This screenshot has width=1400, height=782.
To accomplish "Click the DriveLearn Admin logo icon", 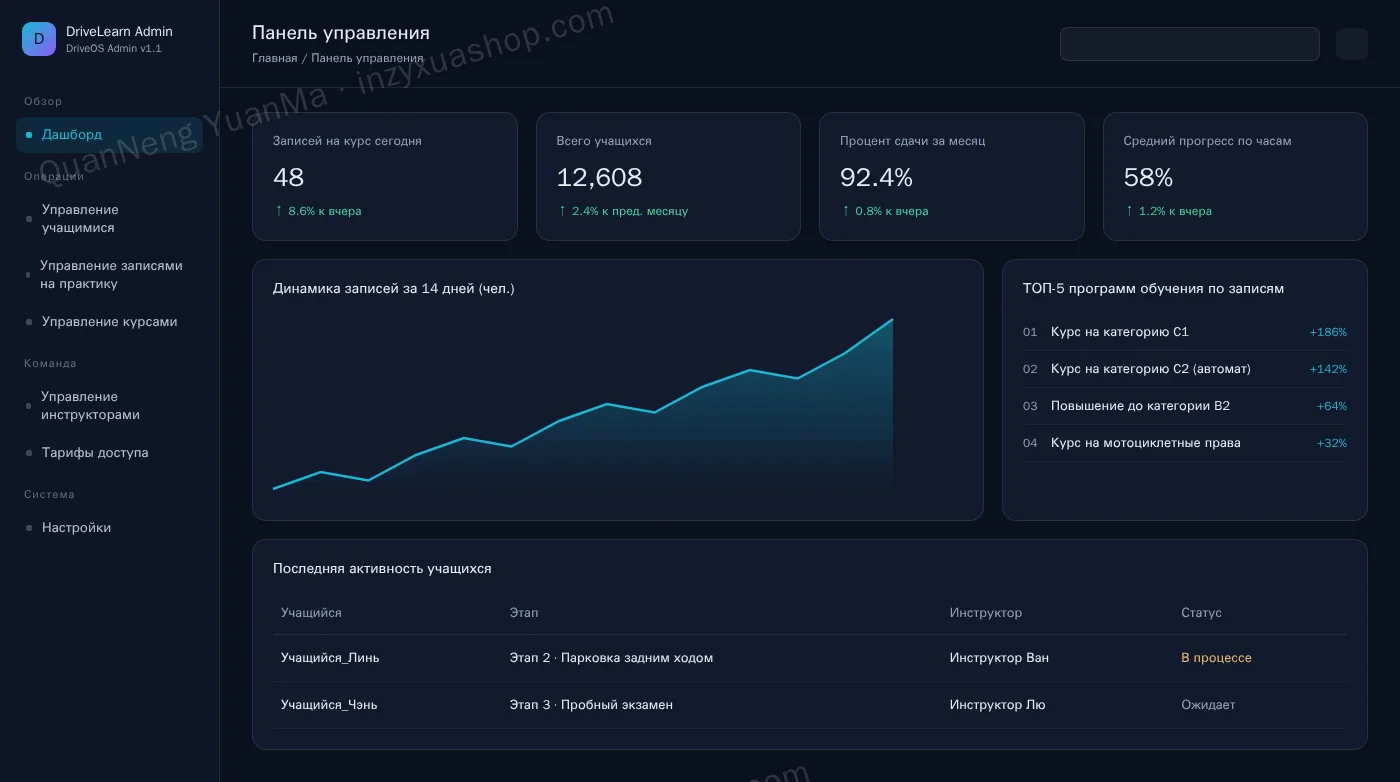I will [x=39, y=39].
